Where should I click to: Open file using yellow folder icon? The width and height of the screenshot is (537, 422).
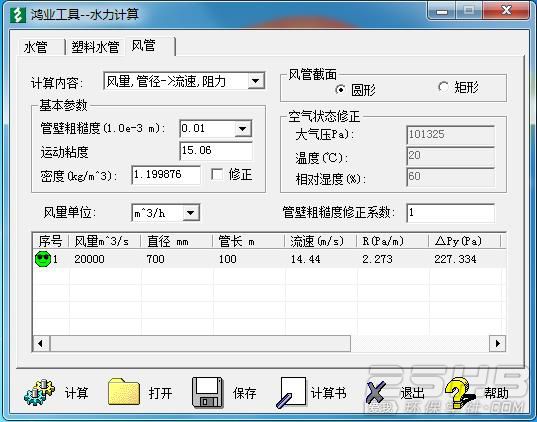pyautogui.click(x=124, y=392)
